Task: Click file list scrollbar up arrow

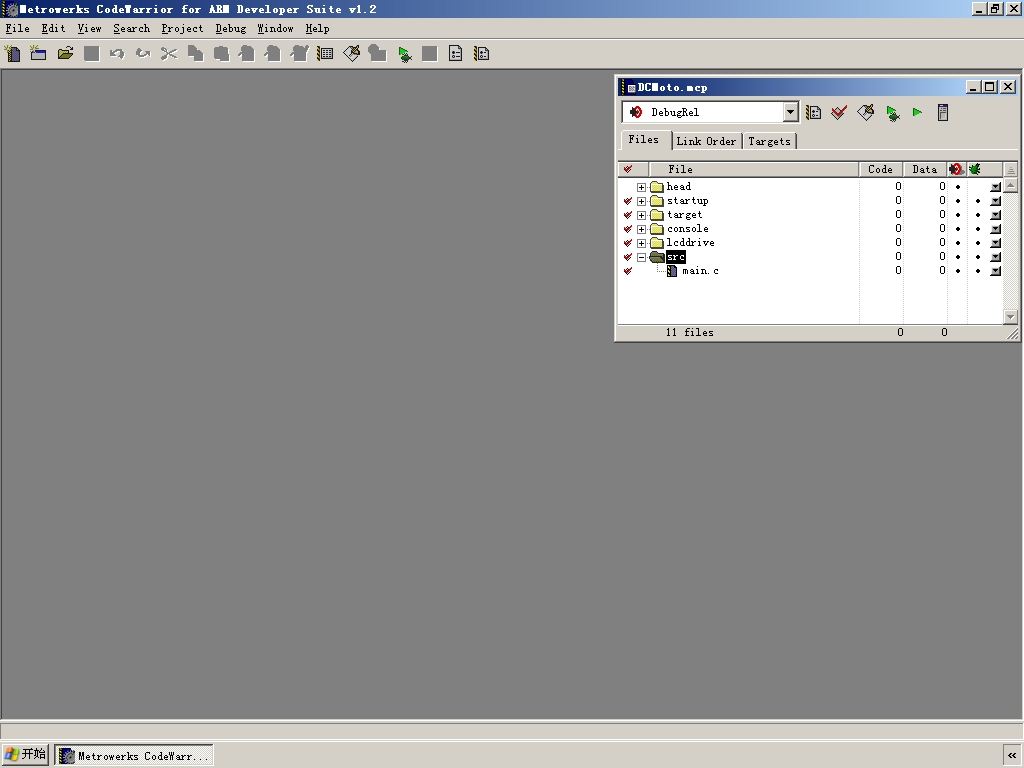Action: pos(1010,185)
